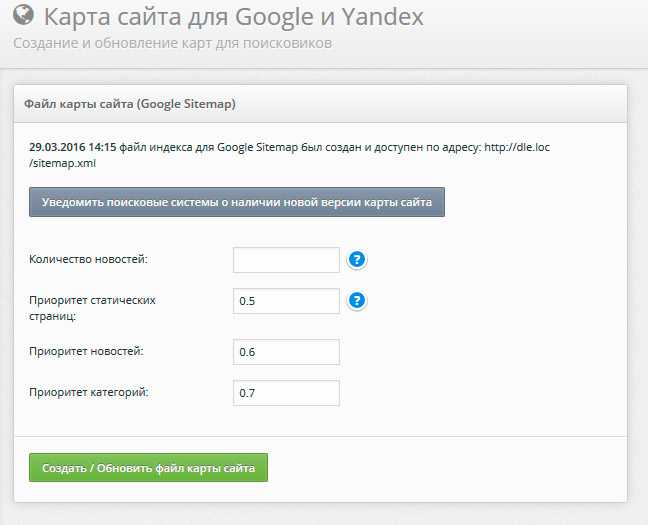Click the Приоритет категорий label
The height and width of the screenshot is (525, 648).
click(x=88, y=392)
